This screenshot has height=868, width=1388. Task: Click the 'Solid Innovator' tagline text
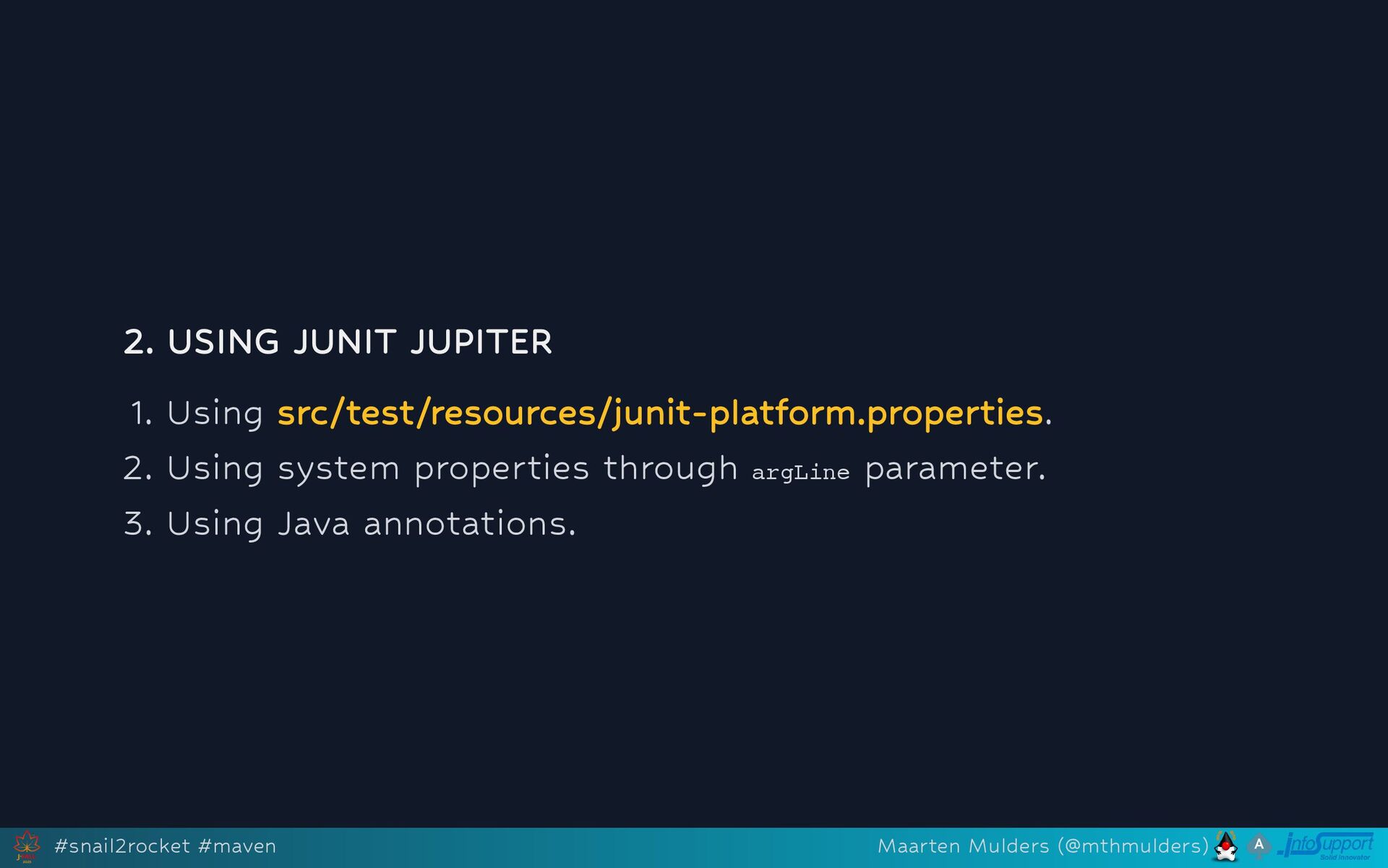point(1345,857)
